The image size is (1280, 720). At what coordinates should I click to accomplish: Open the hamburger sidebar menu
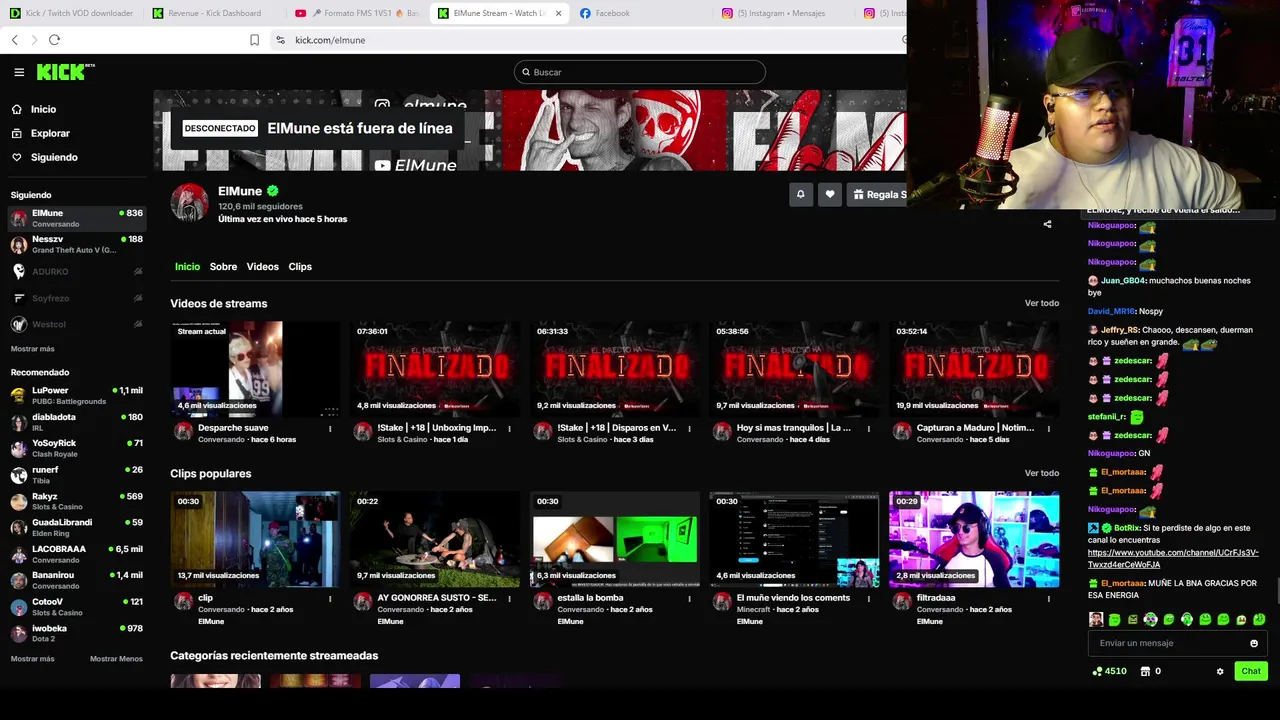19,72
